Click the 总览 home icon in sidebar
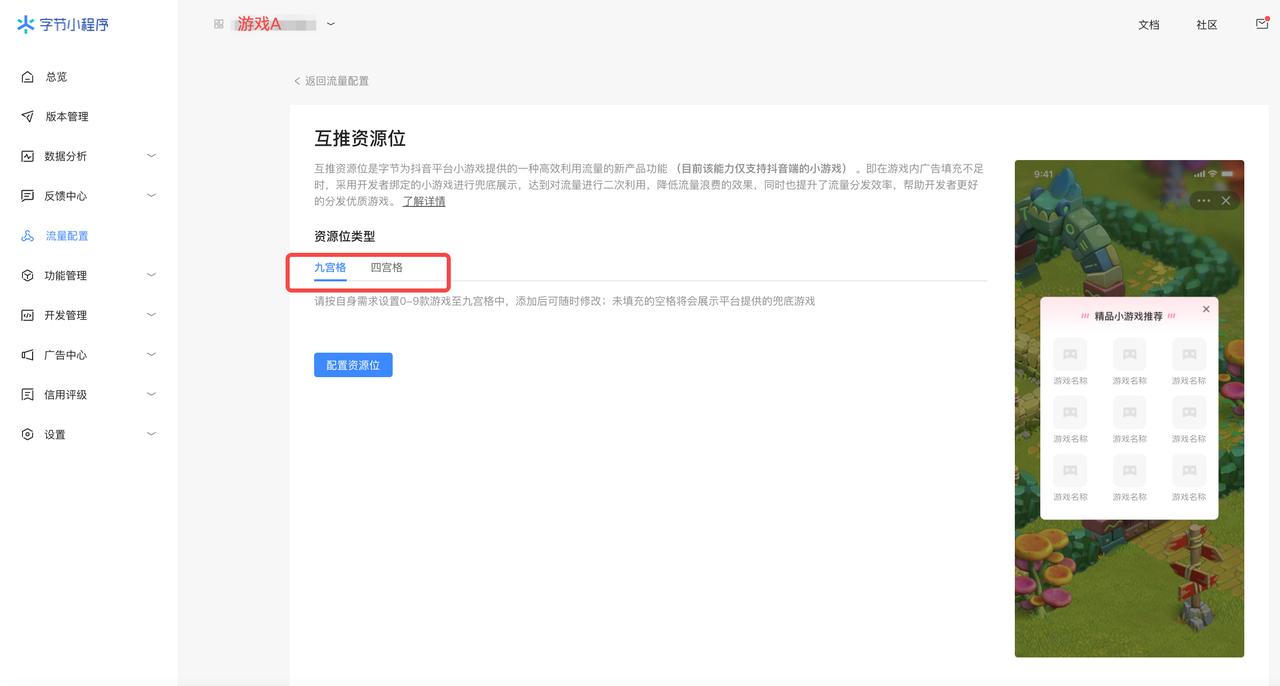The width and height of the screenshot is (1280, 686). 27,77
